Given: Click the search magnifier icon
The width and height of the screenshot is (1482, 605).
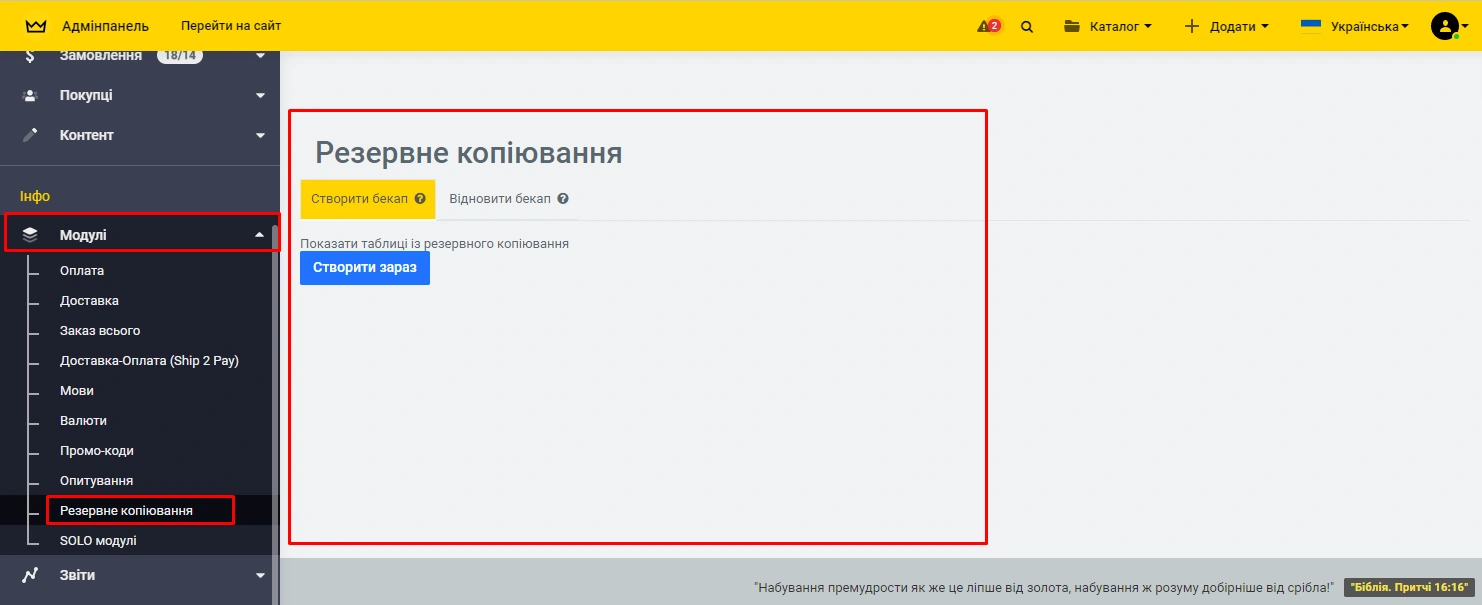Looking at the screenshot, I should click(x=1027, y=26).
